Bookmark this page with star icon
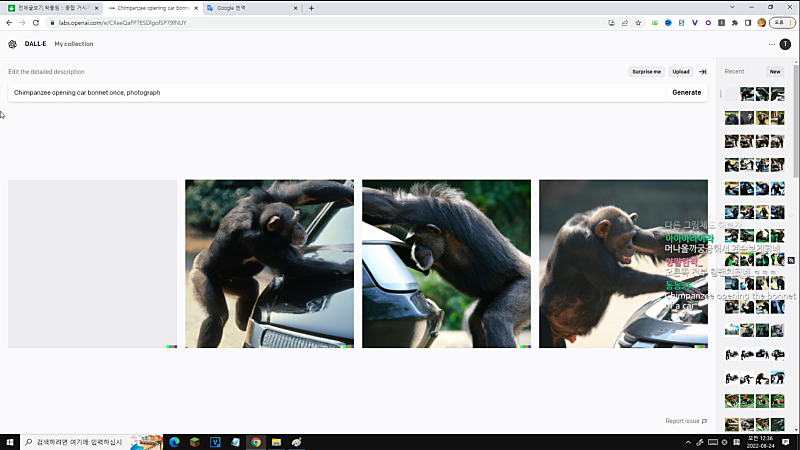Viewport: 800px width, 450px height. coord(638,23)
